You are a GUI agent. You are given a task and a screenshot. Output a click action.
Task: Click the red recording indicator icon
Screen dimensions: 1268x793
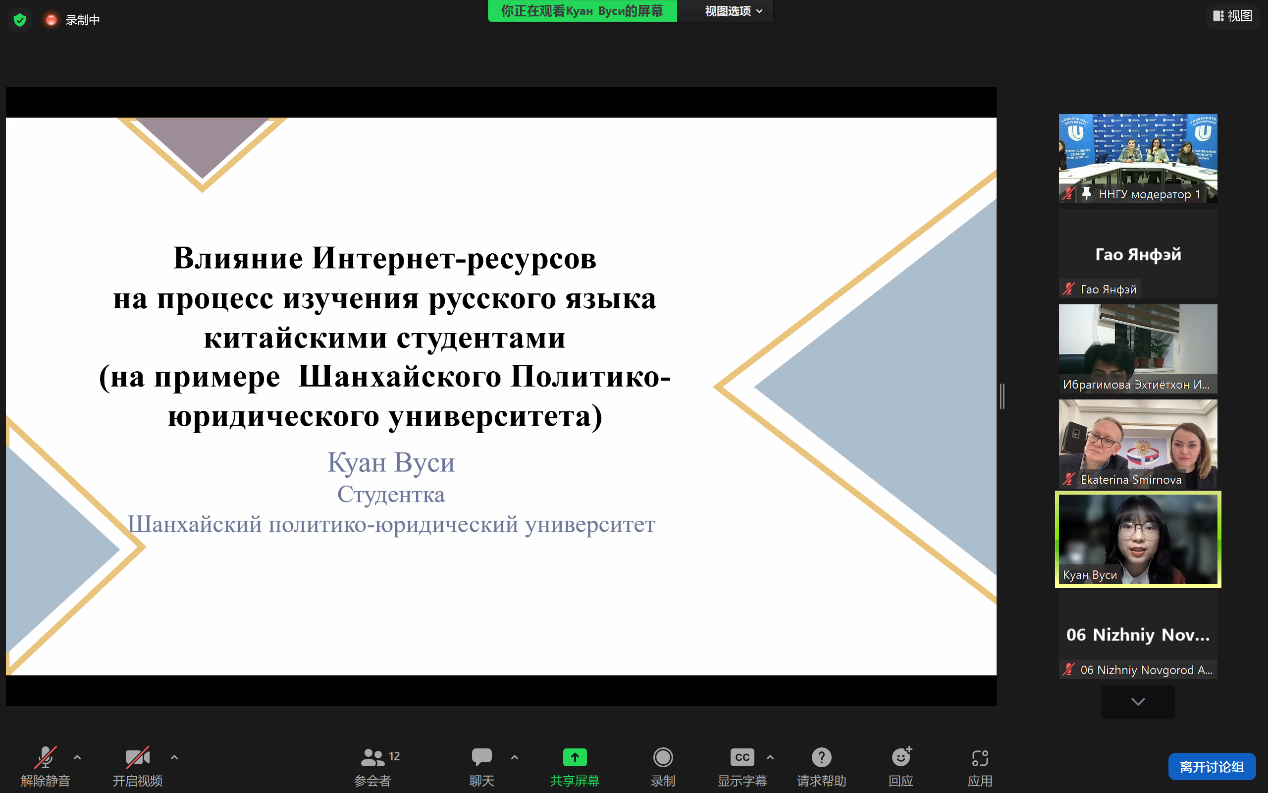click(51, 19)
